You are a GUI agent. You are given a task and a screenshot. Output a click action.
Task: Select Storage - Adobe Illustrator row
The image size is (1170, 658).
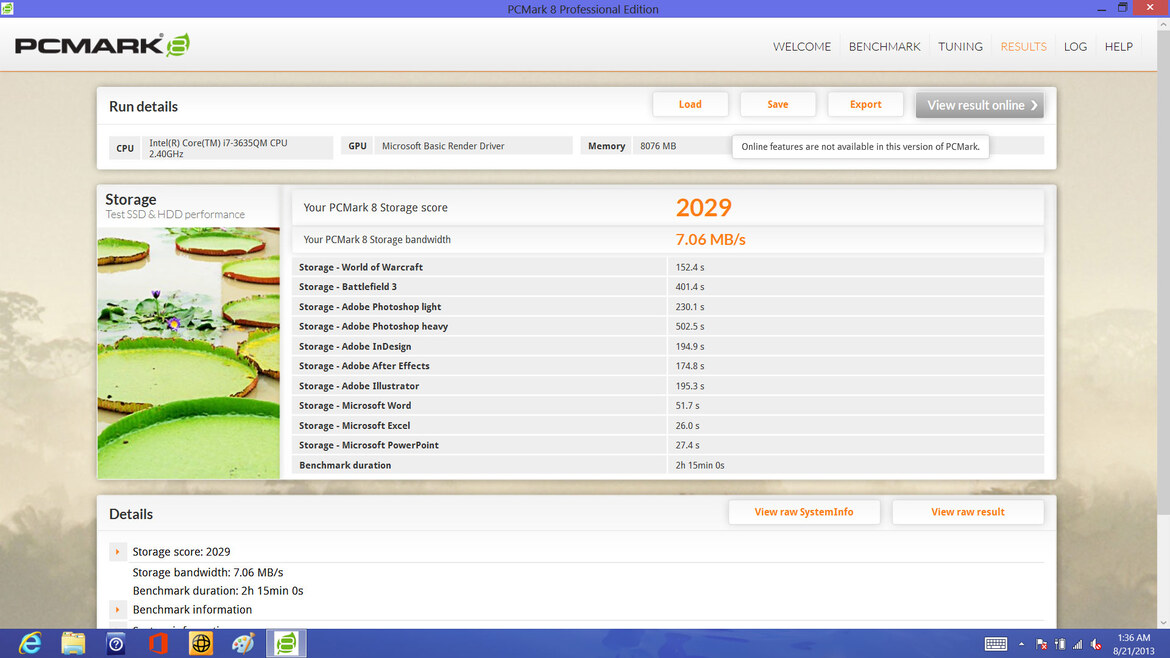tap(668, 386)
